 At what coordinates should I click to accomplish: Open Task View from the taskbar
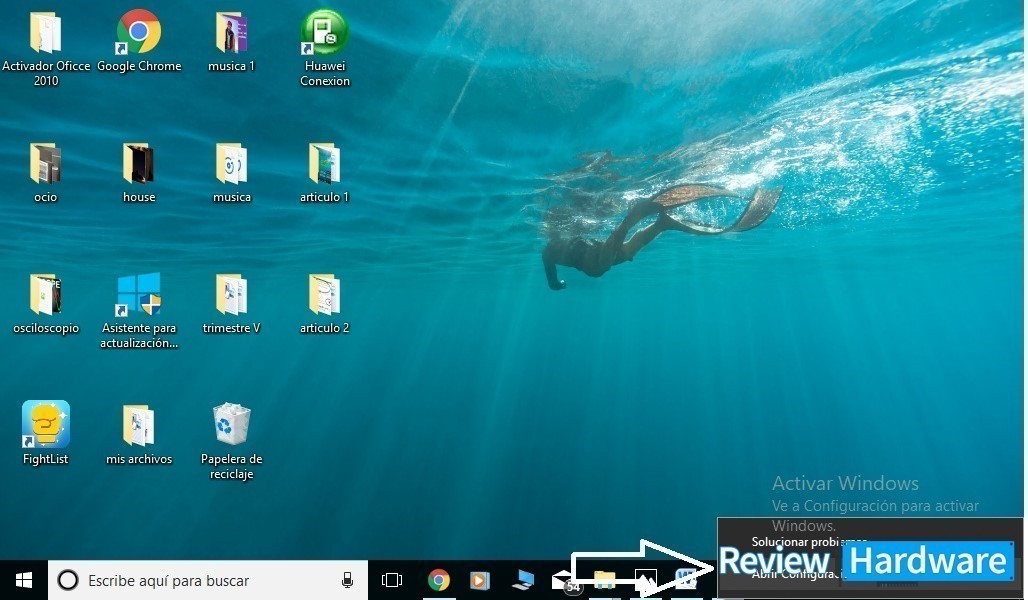[392, 580]
